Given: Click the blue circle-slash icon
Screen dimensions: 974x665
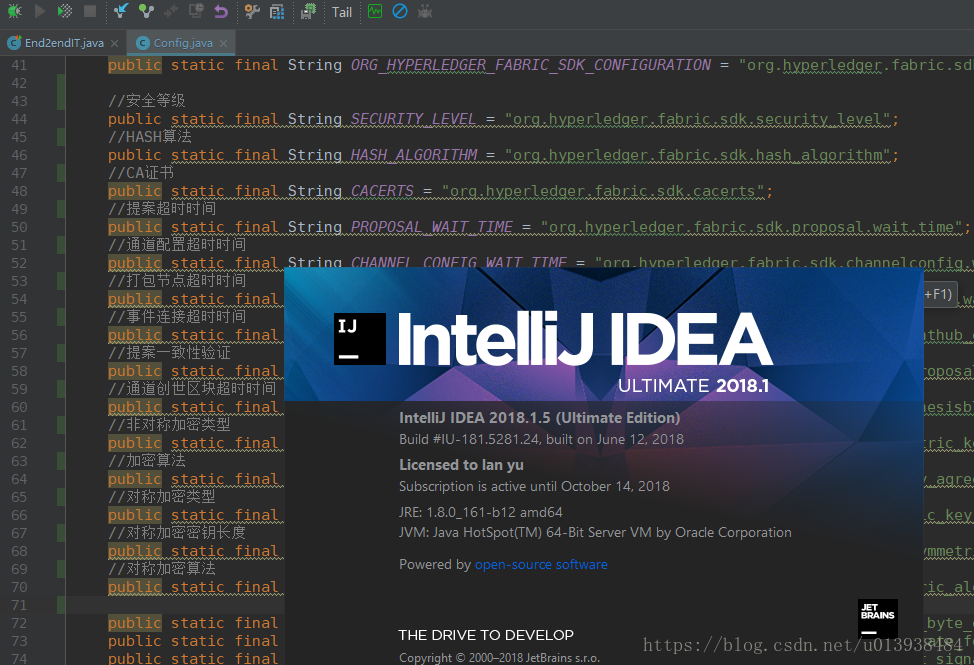Looking at the screenshot, I should coord(399,11).
